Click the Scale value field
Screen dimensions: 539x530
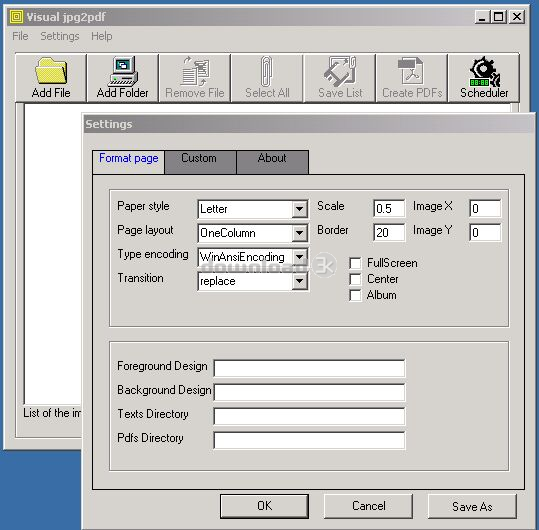tap(389, 209)
